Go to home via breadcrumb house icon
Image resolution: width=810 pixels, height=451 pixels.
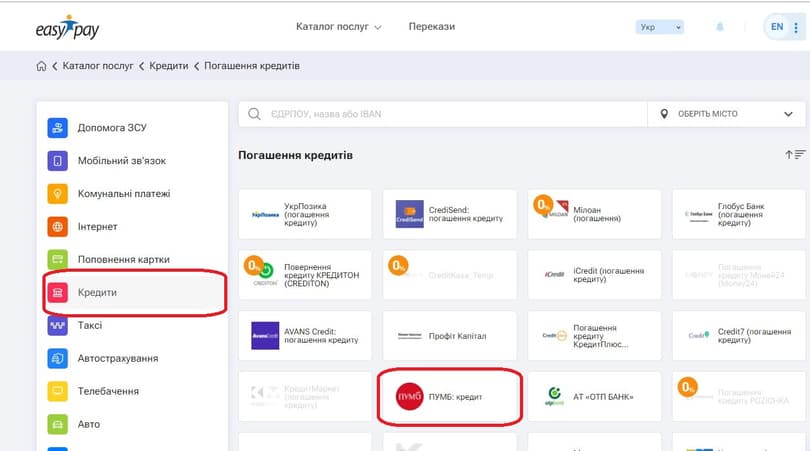41,66
